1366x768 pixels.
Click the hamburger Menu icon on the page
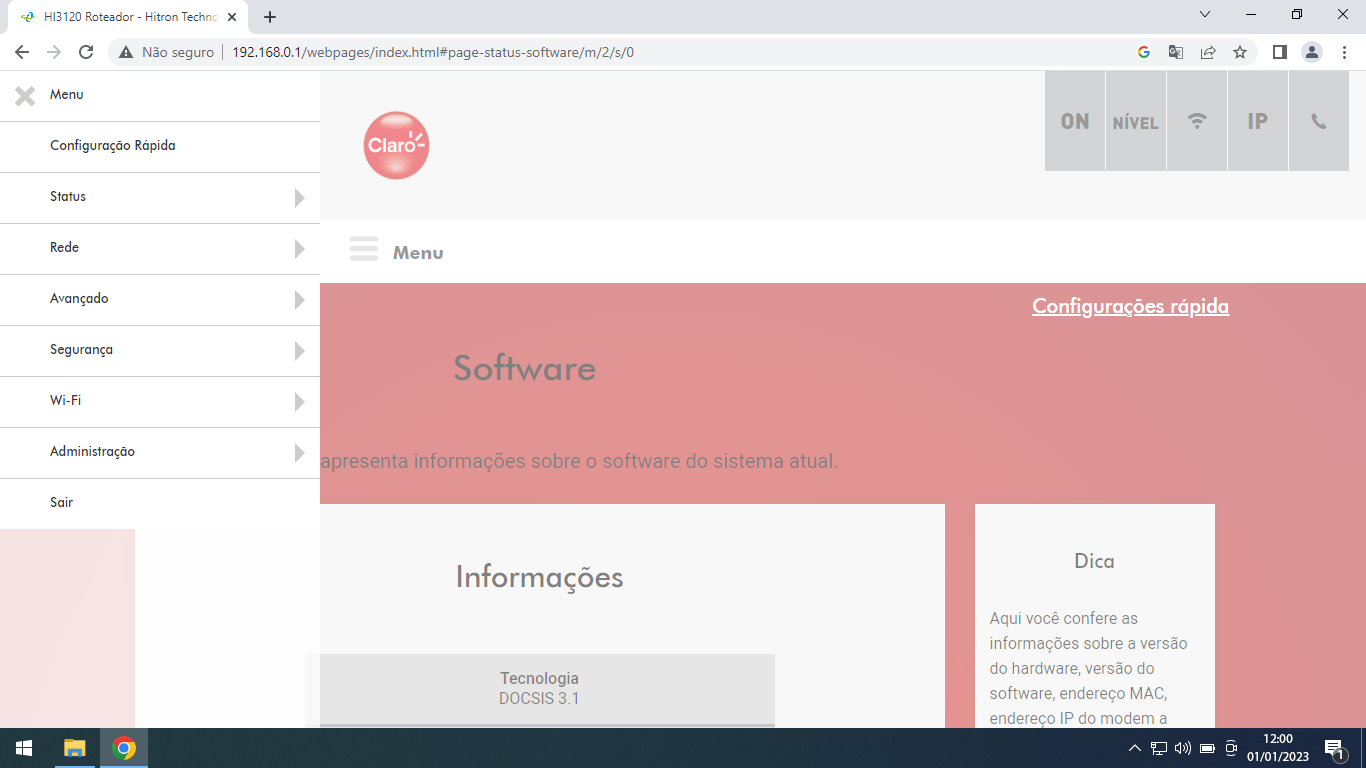click(x=364, y=250)
